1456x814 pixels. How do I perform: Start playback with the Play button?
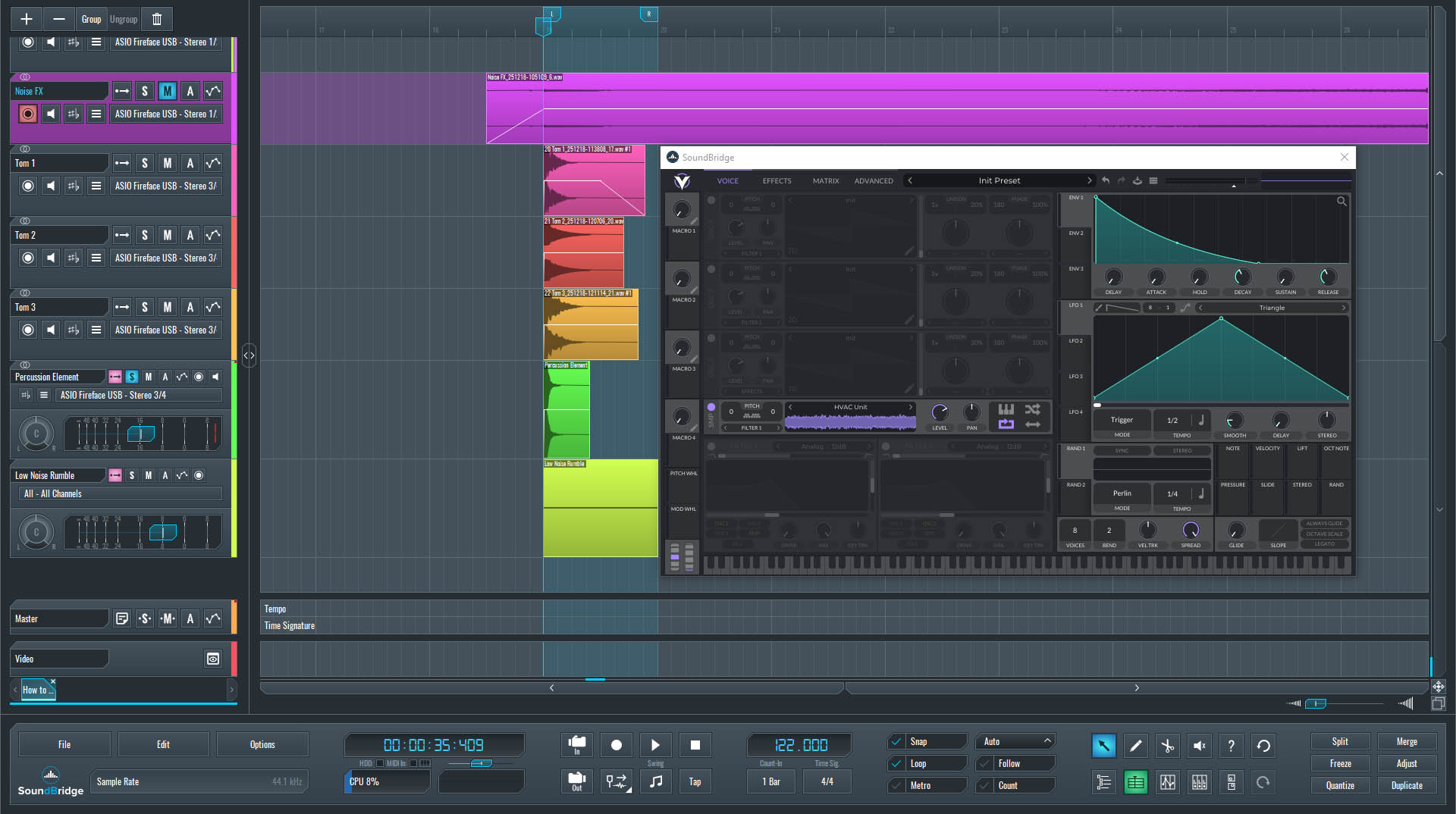656,745
